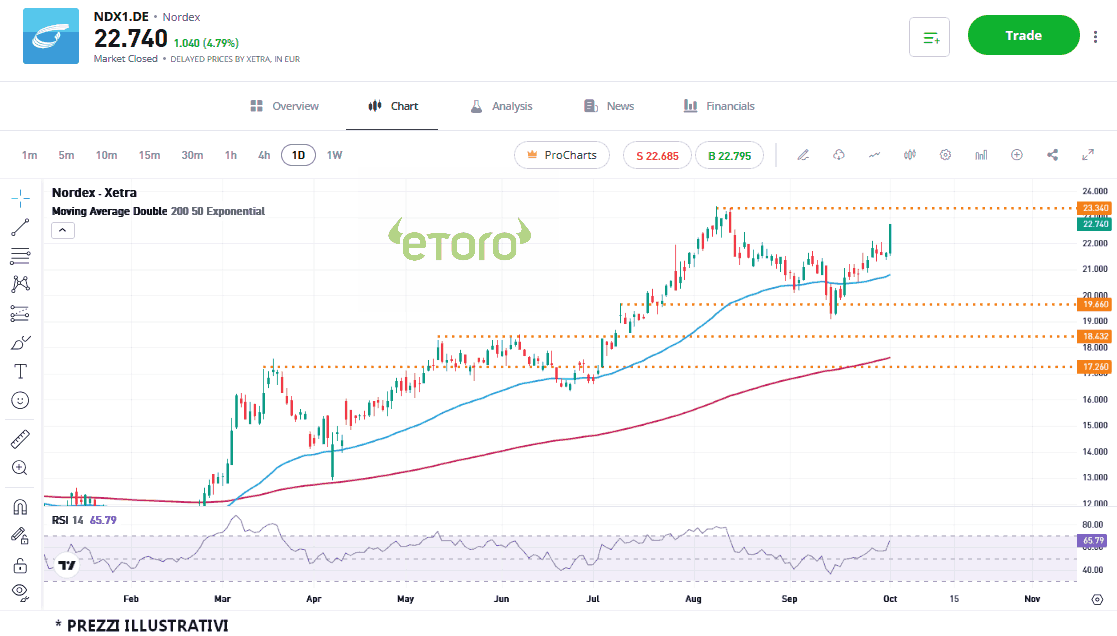1117x636 pixels.
Task: Select the text annotation tool
Action: pyautogui.click(x=20, y=371)
